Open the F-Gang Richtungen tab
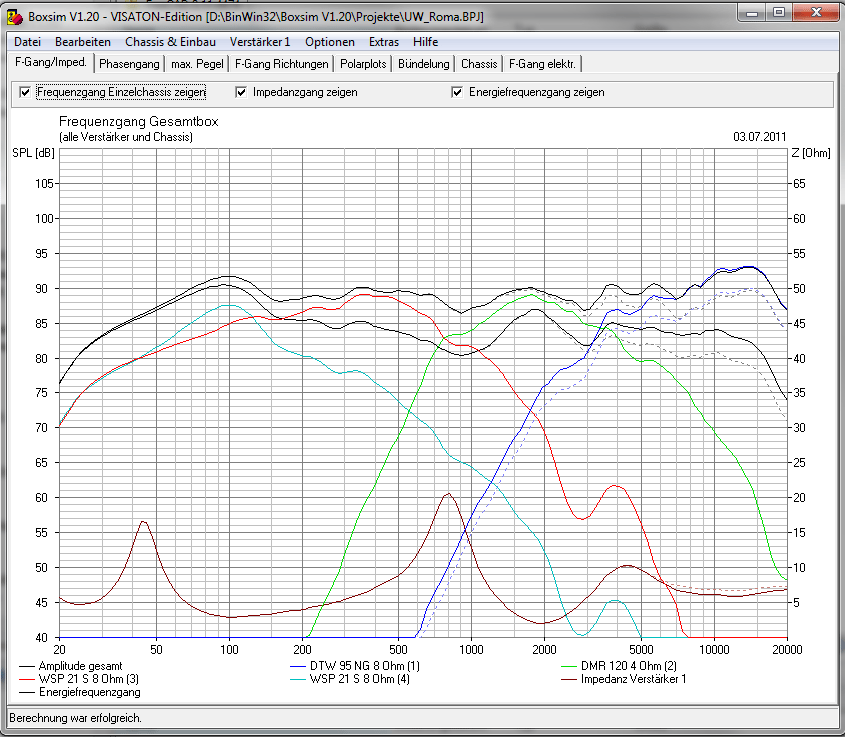The height and width of the screenshot is (737, 845). click(281, 64)
